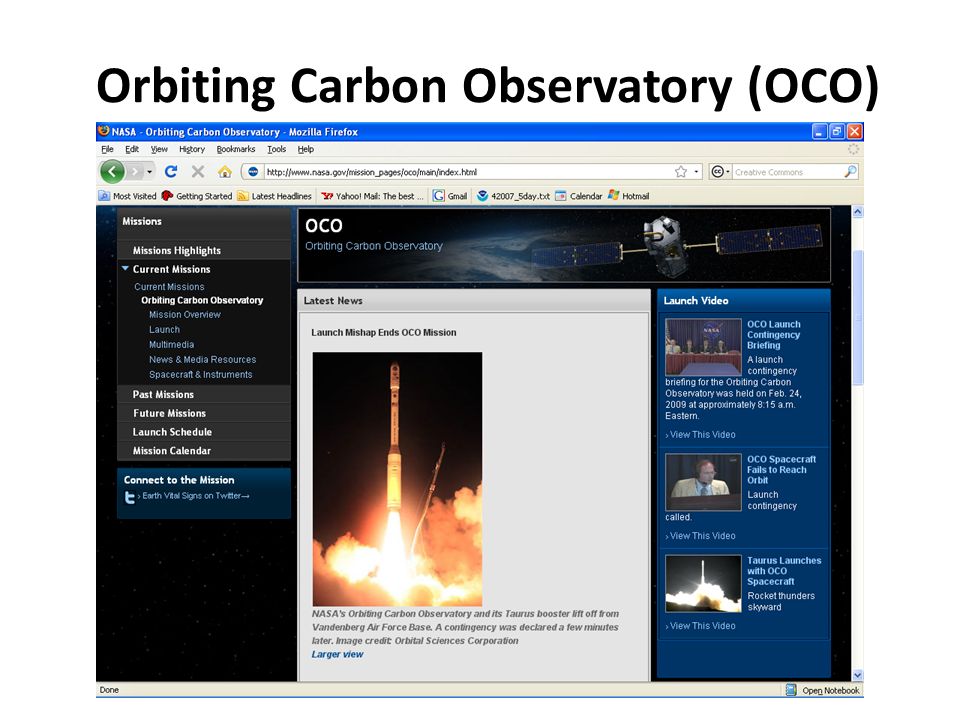Click the vertical scrollbar thumb
This screenshot has height=720, width=960.
point(858,317)
